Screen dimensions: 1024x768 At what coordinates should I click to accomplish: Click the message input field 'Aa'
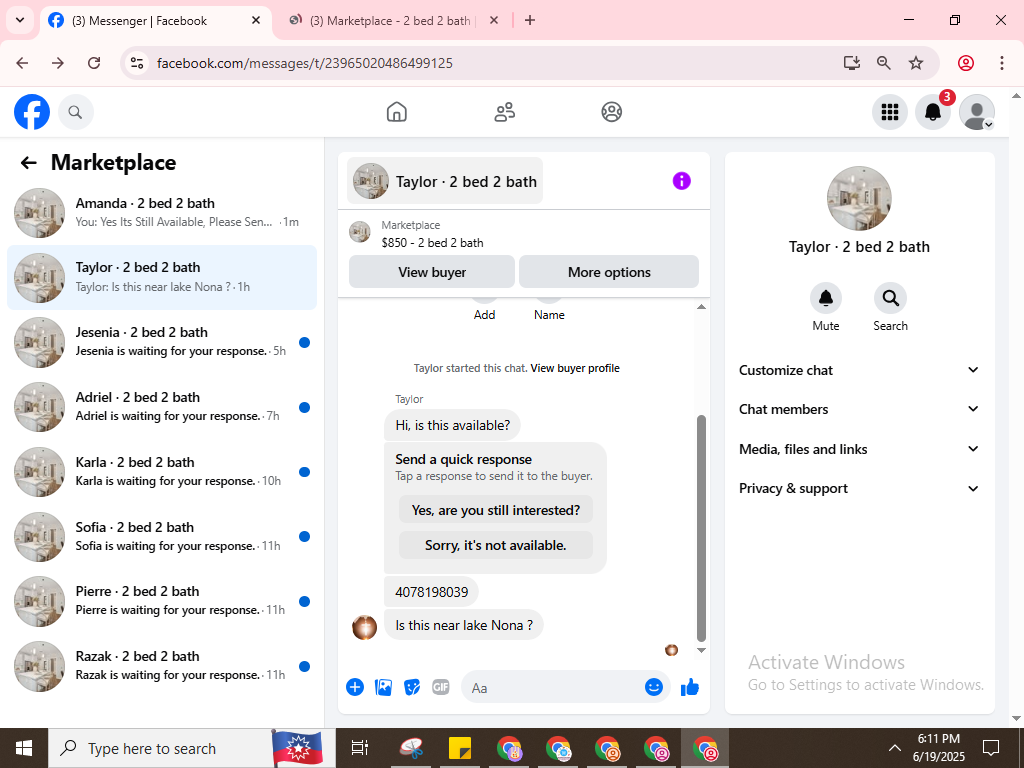tap(551, 687)
